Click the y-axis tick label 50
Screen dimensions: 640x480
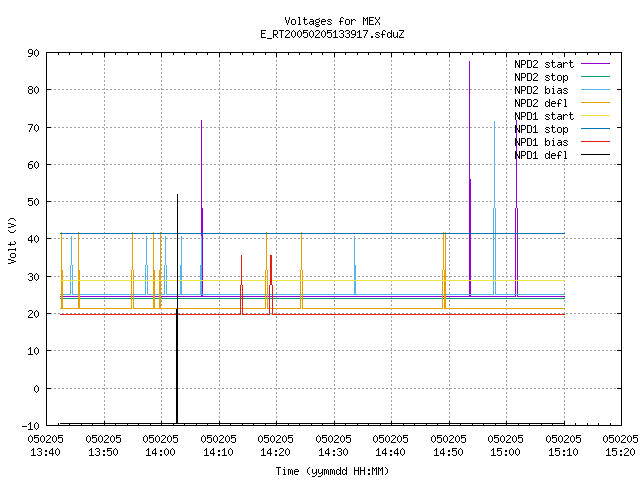point(33,202)
